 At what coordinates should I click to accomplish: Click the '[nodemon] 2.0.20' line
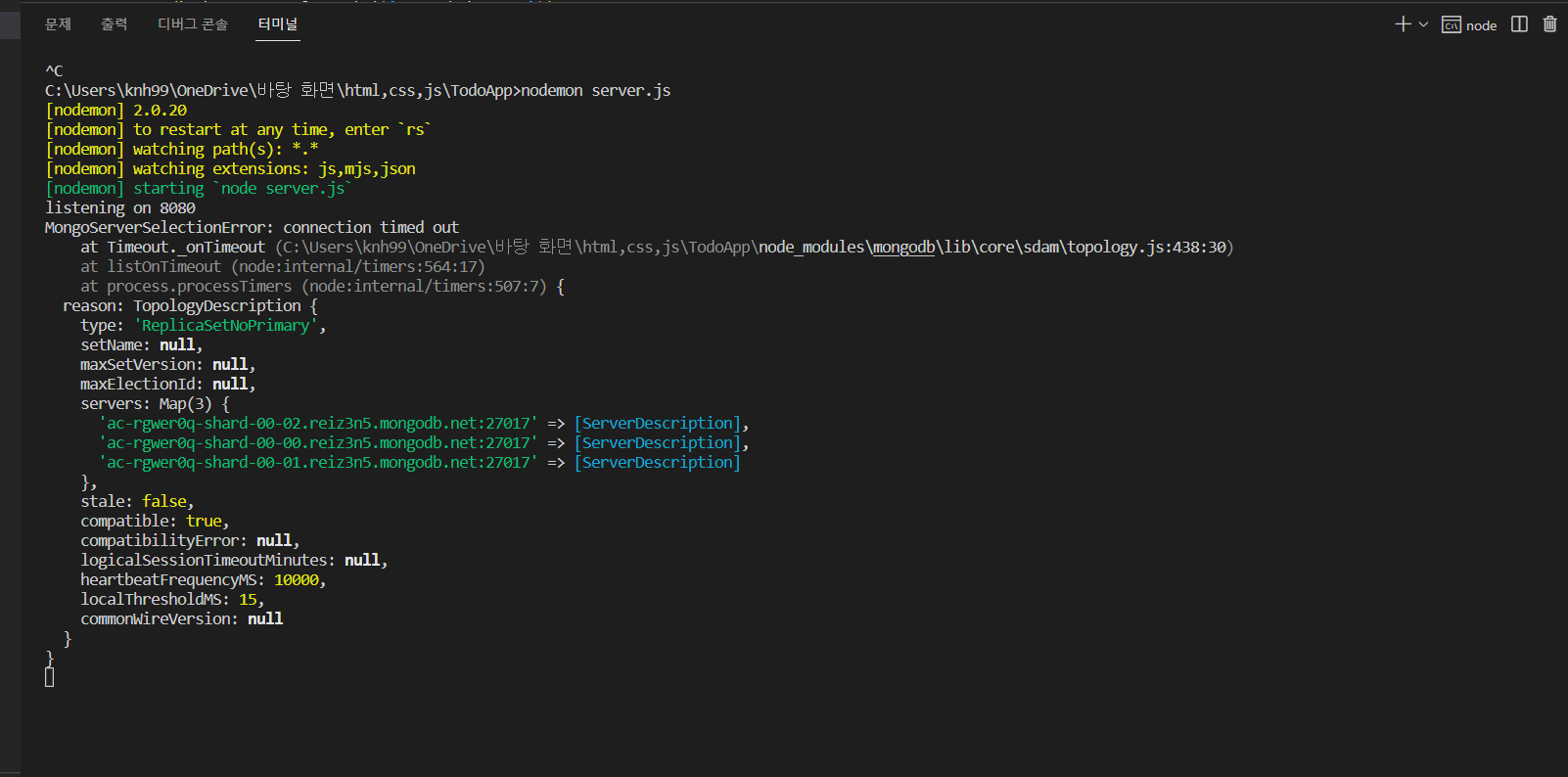coord(115,110)
